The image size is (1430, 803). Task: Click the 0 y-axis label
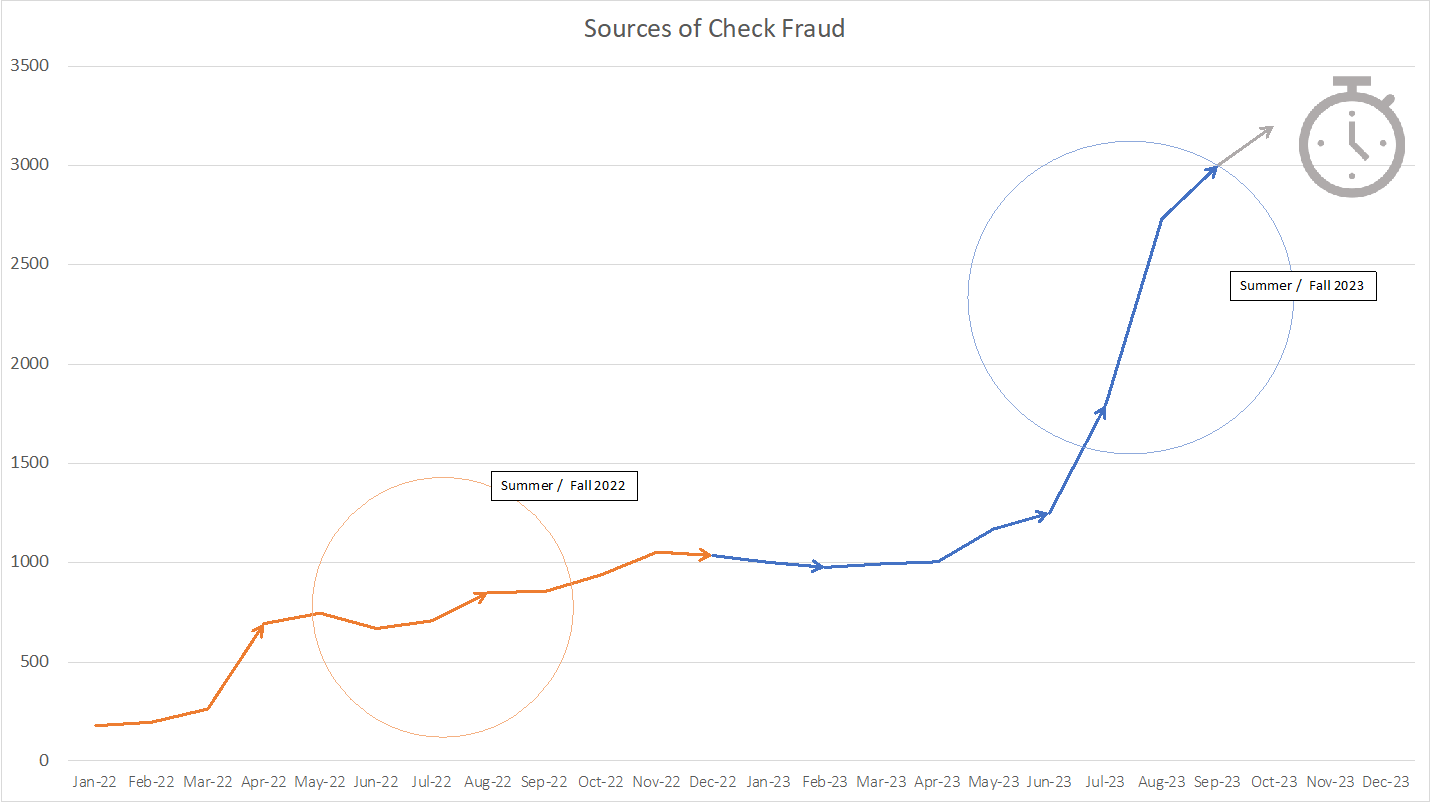click(x=43, y=761)
